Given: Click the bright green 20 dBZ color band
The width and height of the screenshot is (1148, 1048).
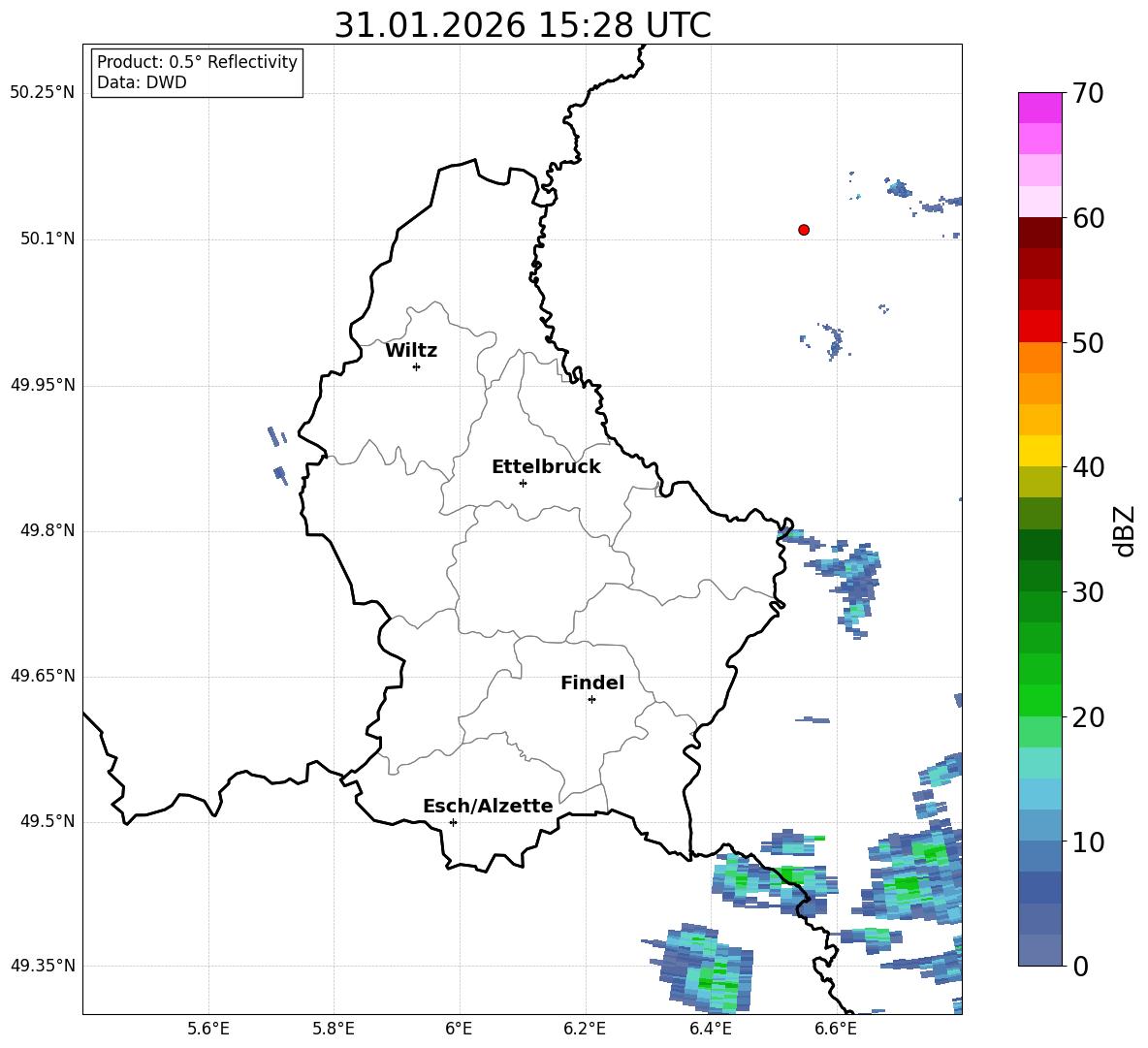Looking at the screenshot, I should click(1039, 700).
